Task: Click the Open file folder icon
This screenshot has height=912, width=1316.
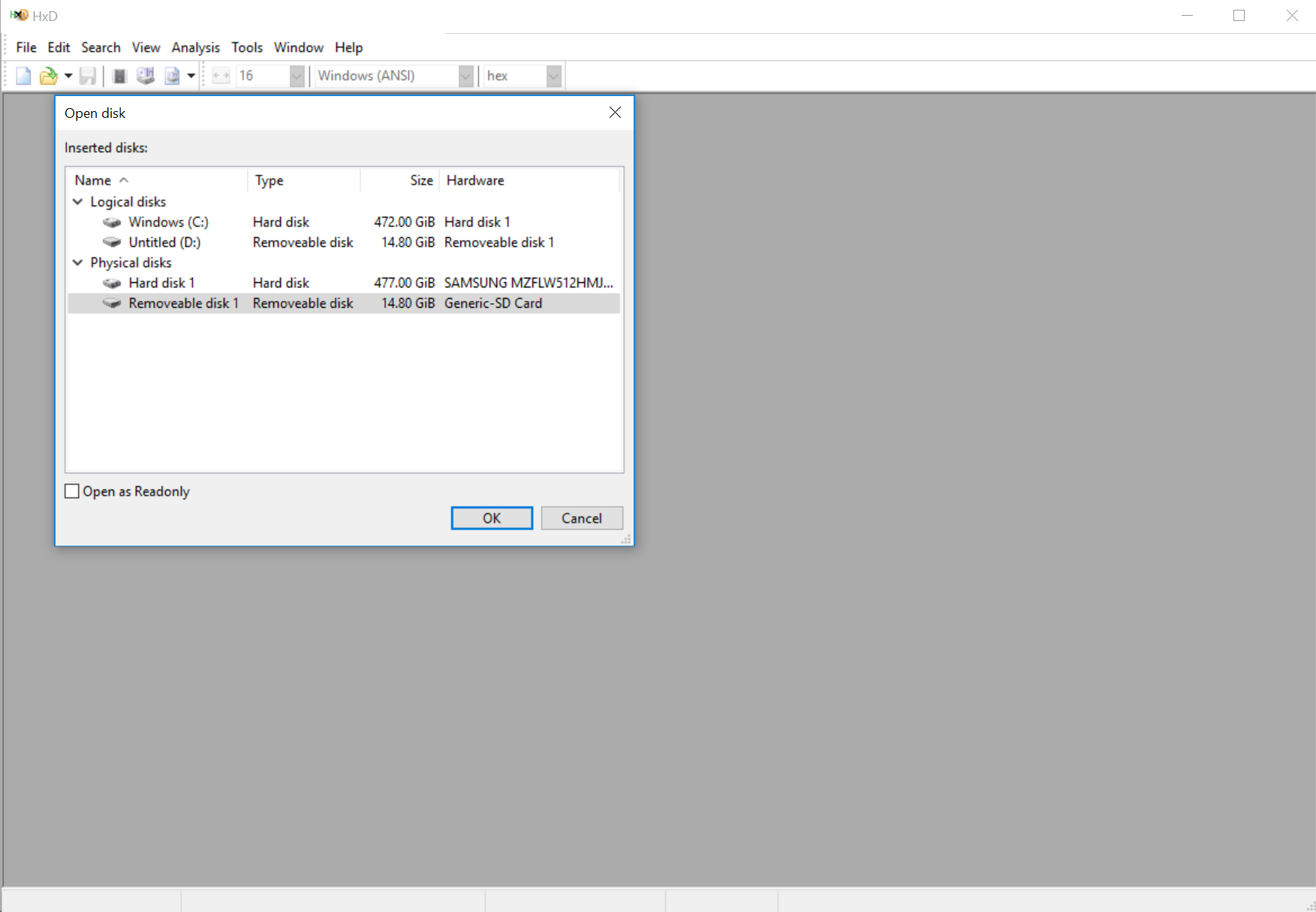Action: click(48, 76)
